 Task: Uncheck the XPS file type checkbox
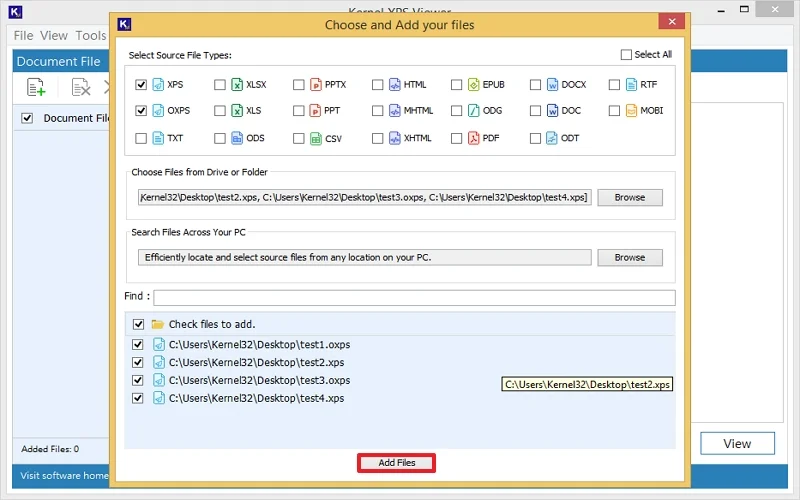click(x=141, y=85)
